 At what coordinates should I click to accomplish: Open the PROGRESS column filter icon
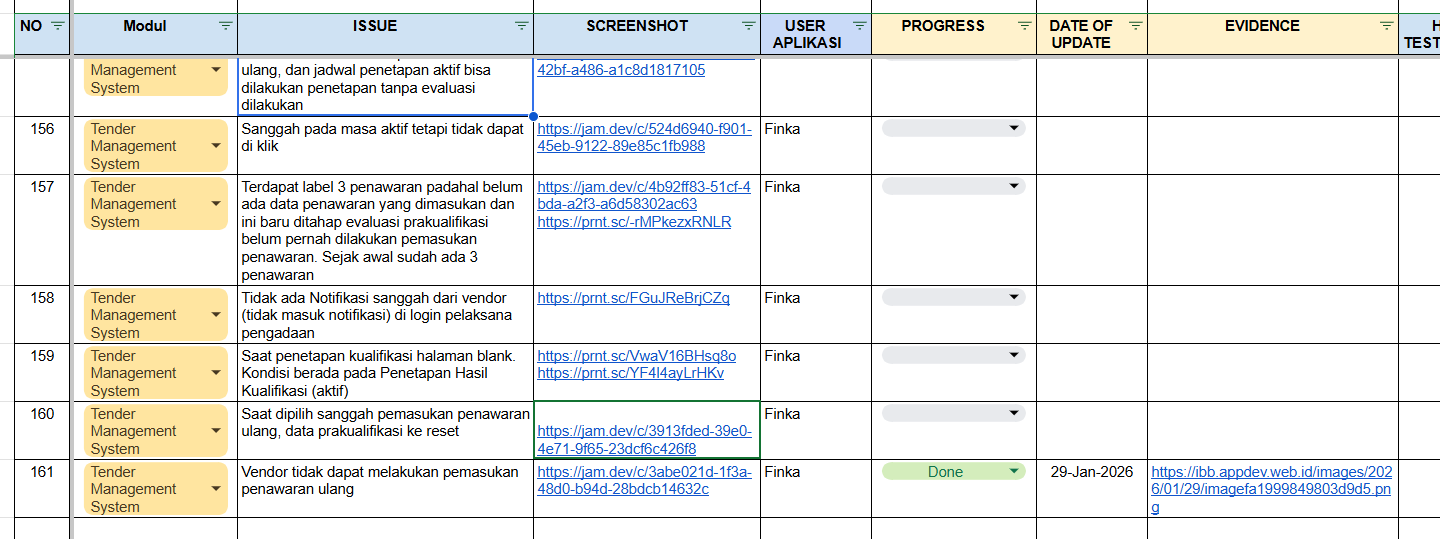pyautogui.click(x=1025, y=26)
